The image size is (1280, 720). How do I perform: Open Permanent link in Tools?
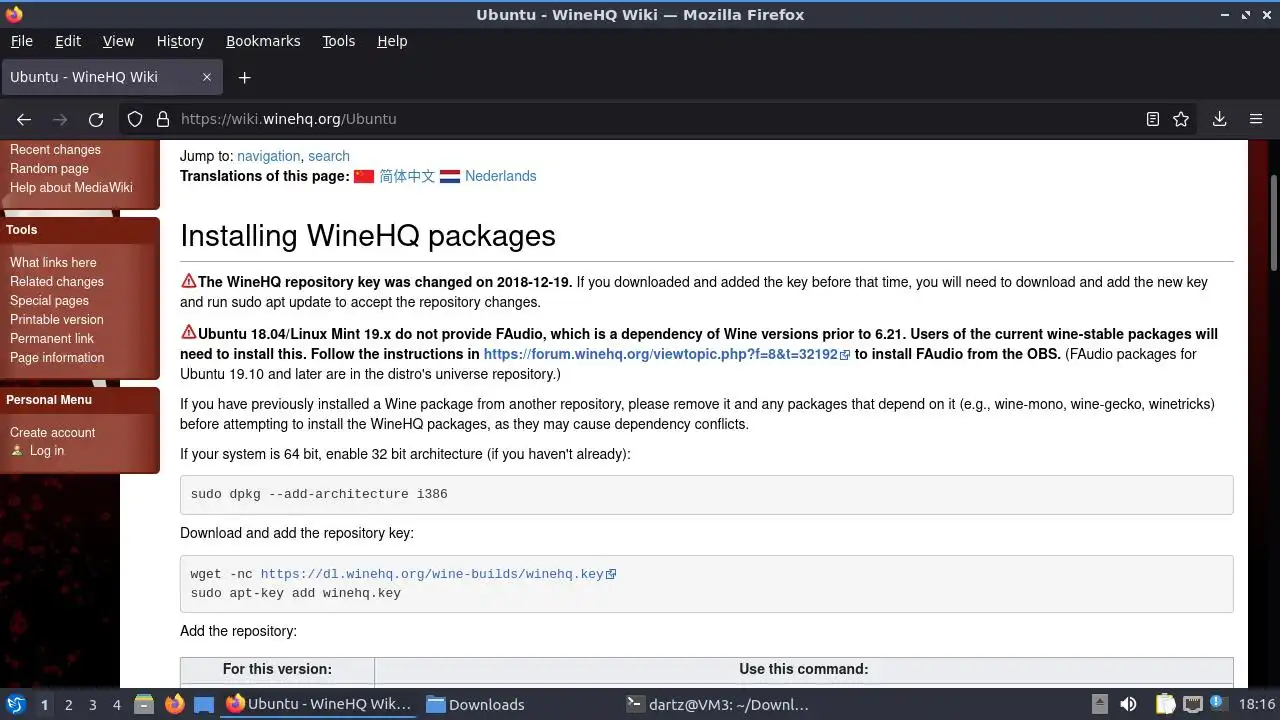click(52, 339)
